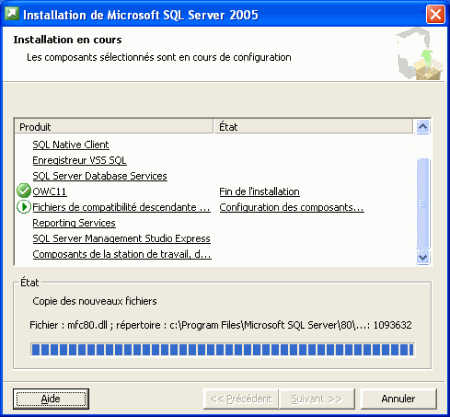
Task: Click the box installation graphic in the header
Action: pyautogui.click(x=421, y=54)
